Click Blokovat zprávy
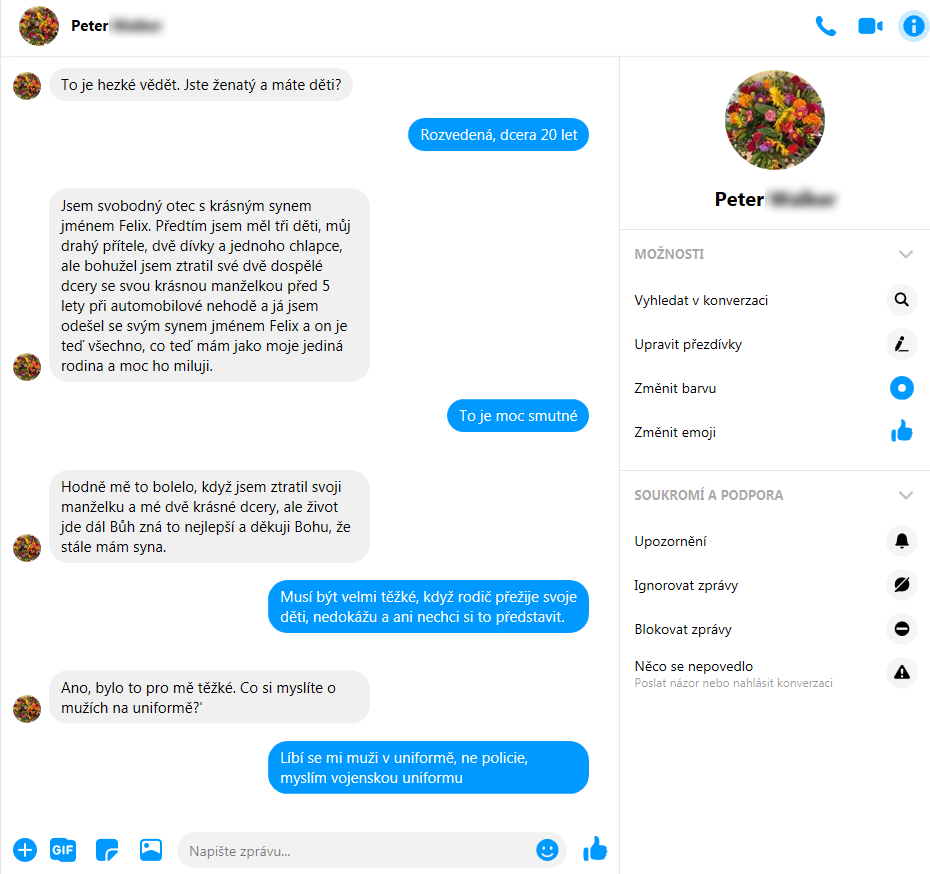The height and width of the screenshot is (874, 930). coord(773,629)
